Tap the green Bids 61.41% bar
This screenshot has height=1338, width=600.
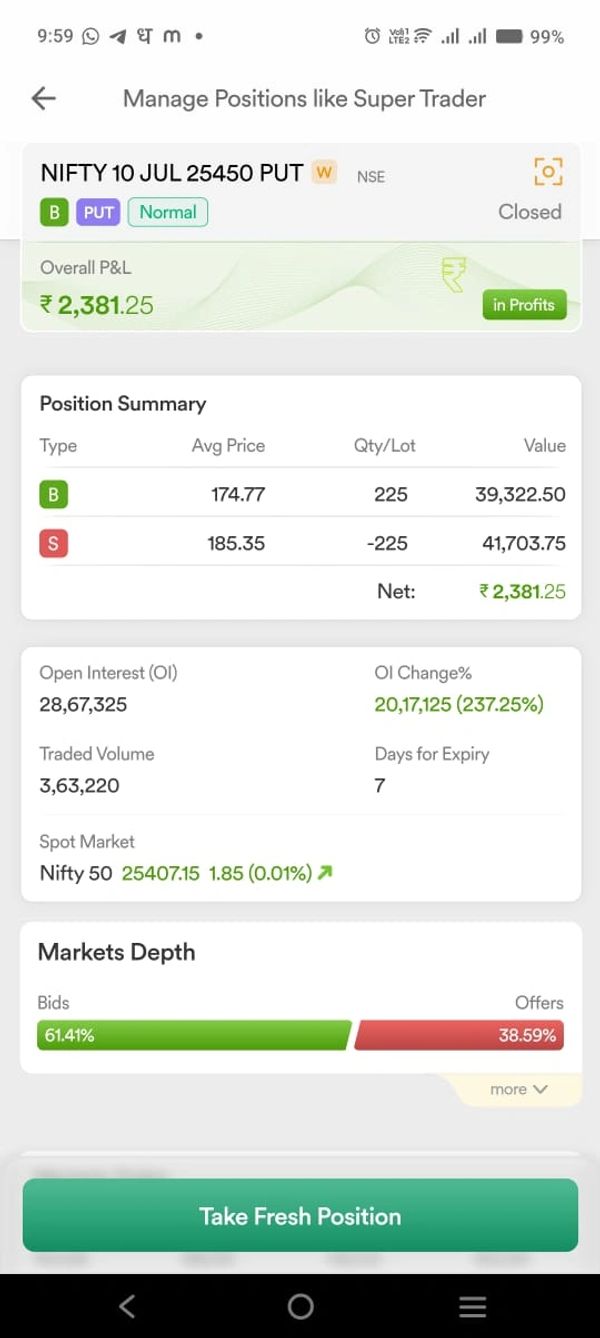point(194,1035)
